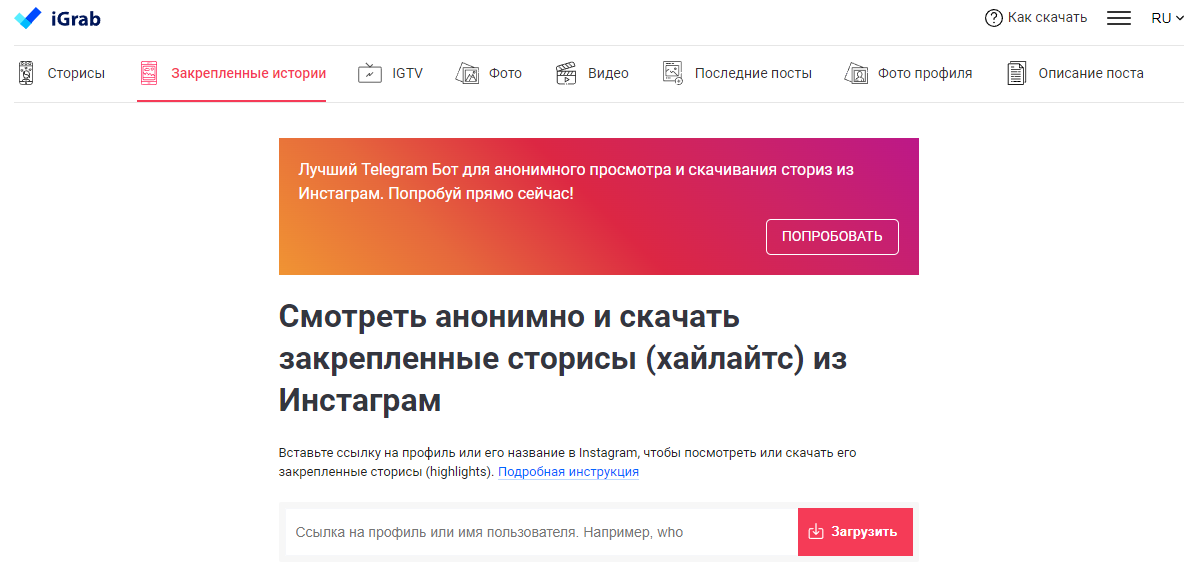
Task: Switch to the Сторисы tab
Action: click(76, 73)
